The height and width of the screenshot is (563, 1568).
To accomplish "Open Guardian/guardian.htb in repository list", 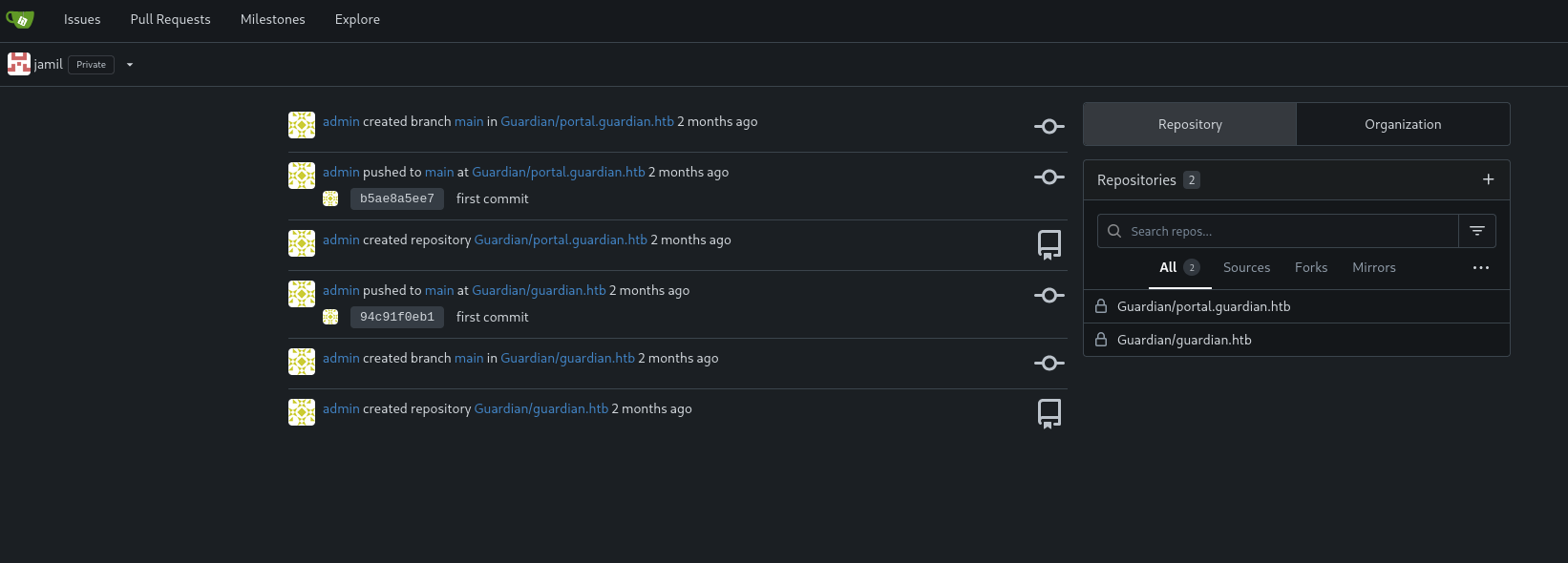I will point(1184,340).
